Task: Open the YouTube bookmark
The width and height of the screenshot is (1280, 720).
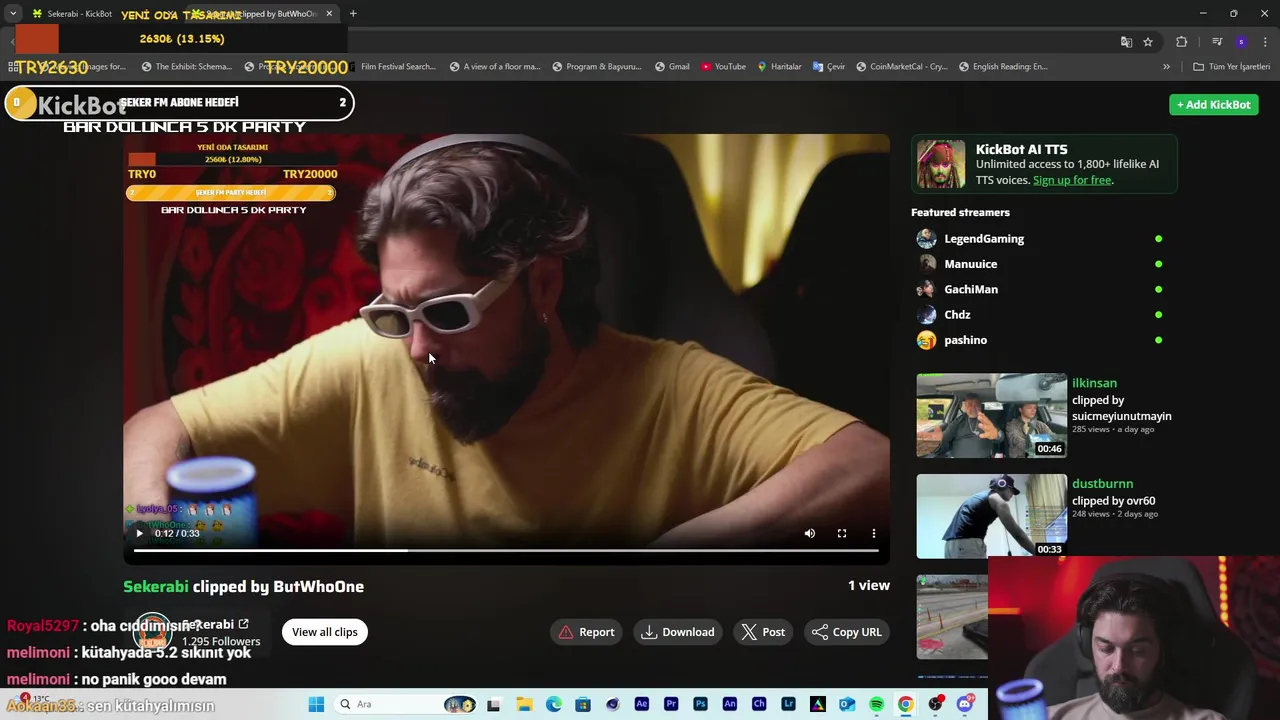Action: click(723, 67)
